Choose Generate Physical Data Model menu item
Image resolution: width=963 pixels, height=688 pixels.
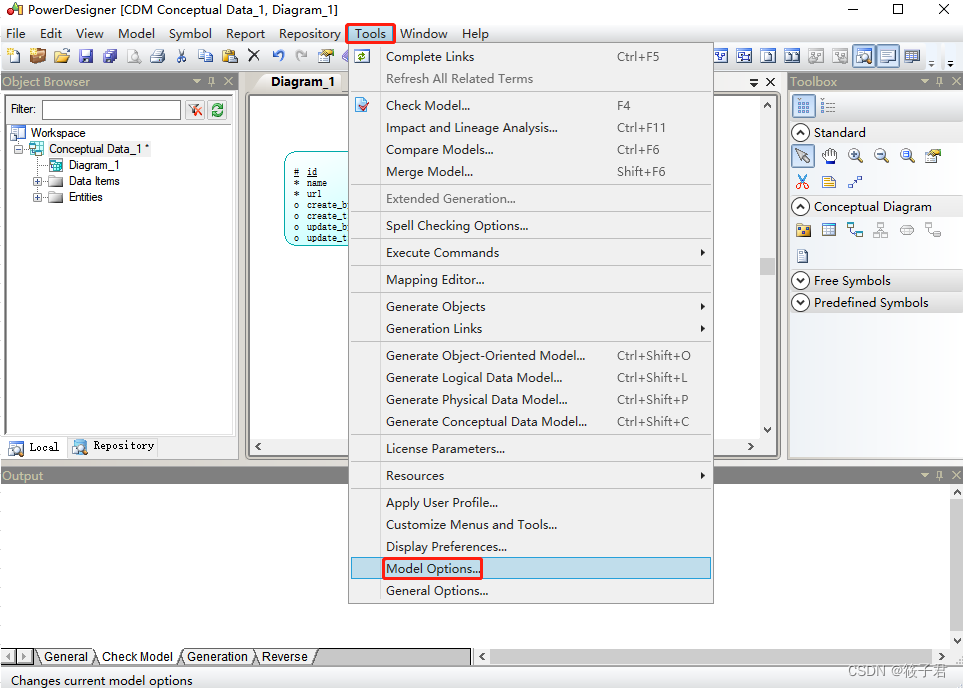[531, 399]
